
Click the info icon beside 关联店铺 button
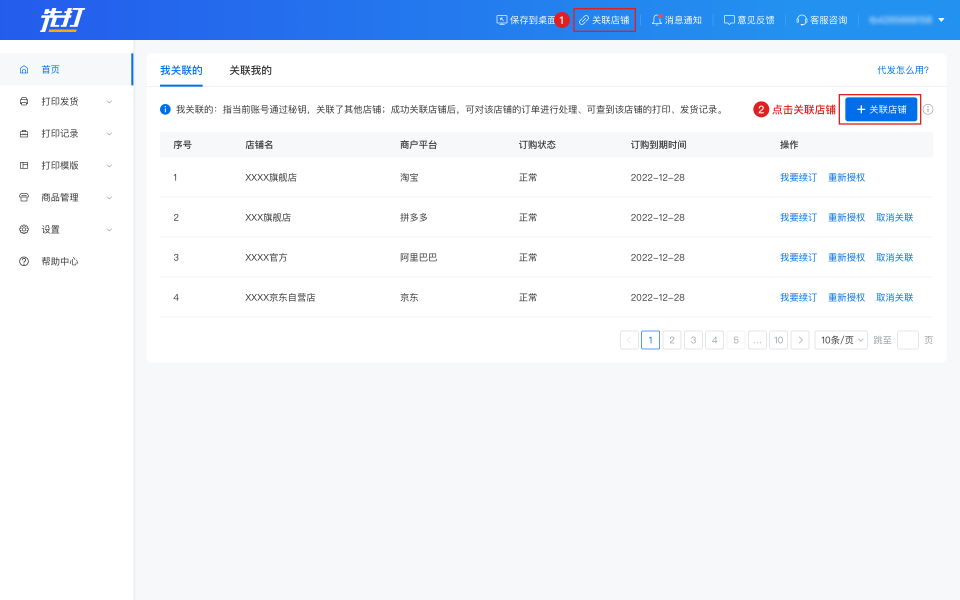coord(928,109)
